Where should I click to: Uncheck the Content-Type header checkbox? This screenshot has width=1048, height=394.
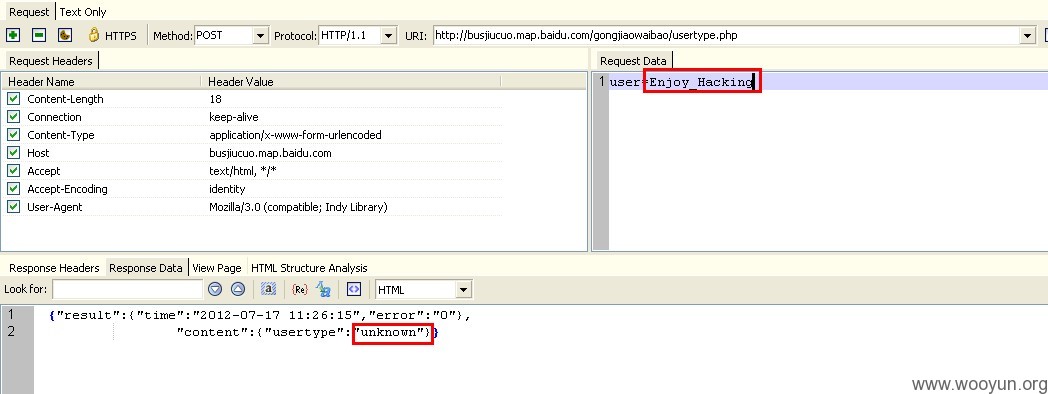13,135
